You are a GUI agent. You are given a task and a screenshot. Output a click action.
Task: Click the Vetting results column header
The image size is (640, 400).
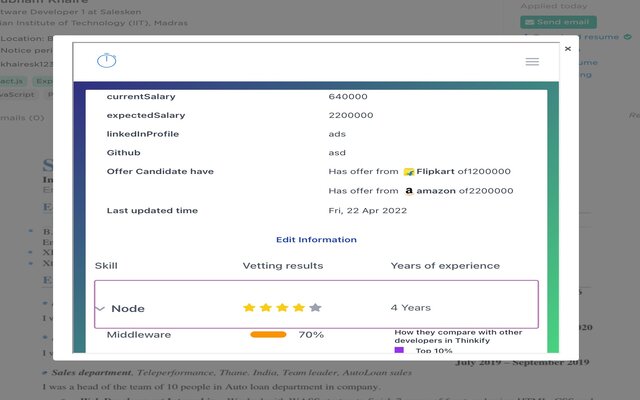283,266
